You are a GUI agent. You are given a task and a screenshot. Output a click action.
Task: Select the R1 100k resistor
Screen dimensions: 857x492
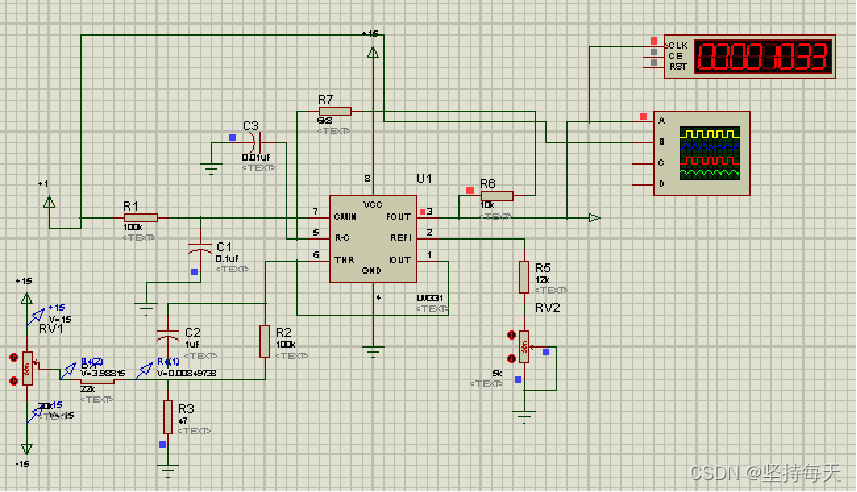tap(141, 218)
